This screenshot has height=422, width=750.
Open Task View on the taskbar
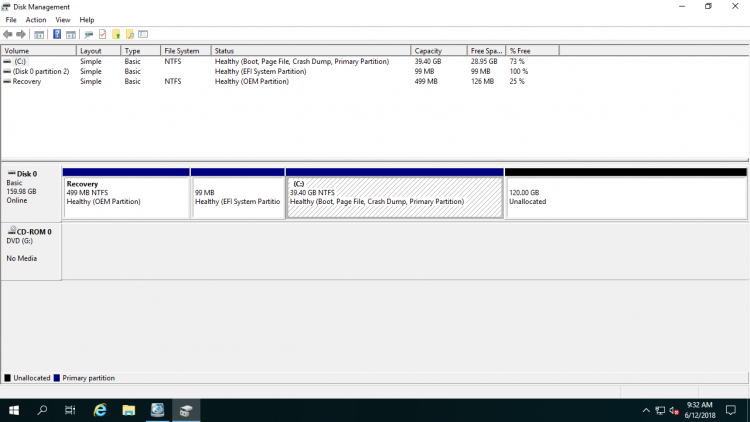click(70, 410)
